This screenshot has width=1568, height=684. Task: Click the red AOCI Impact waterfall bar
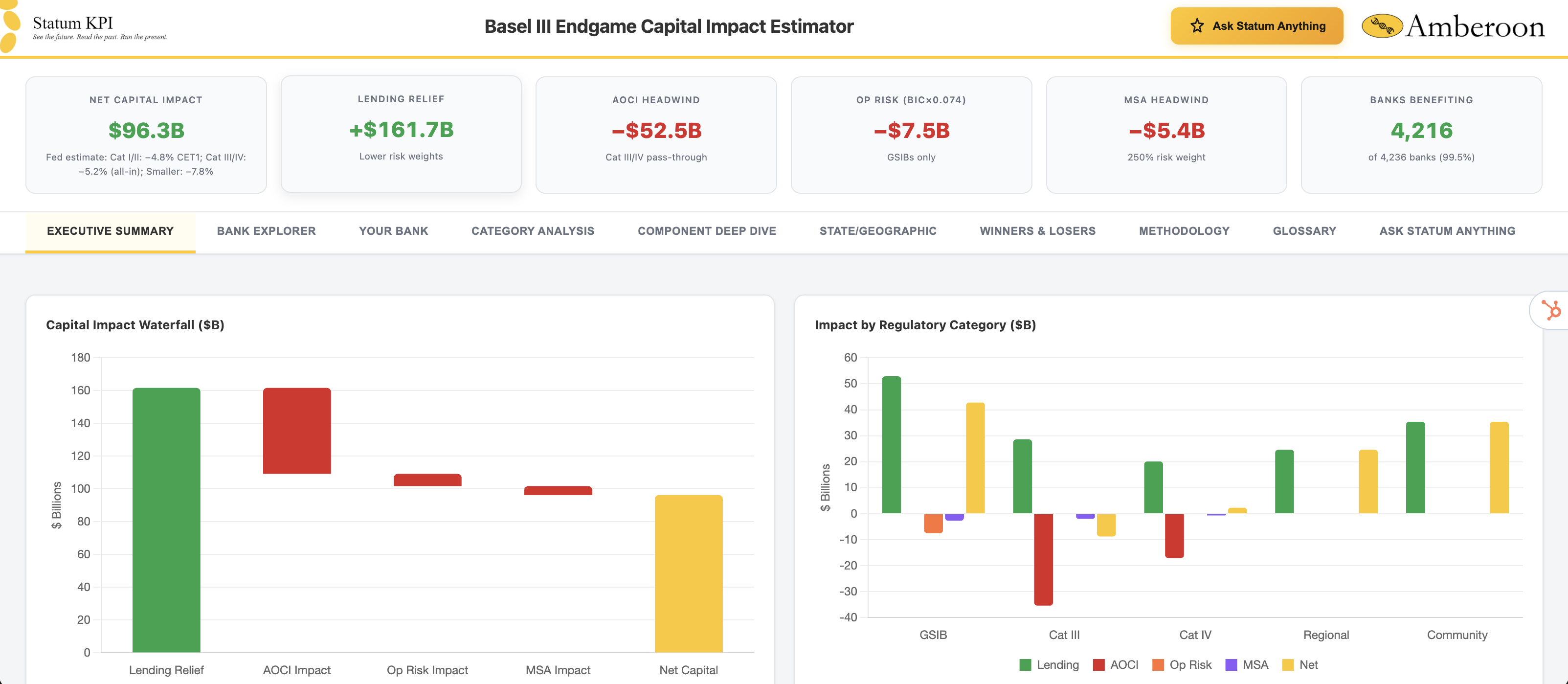(296, 430)
